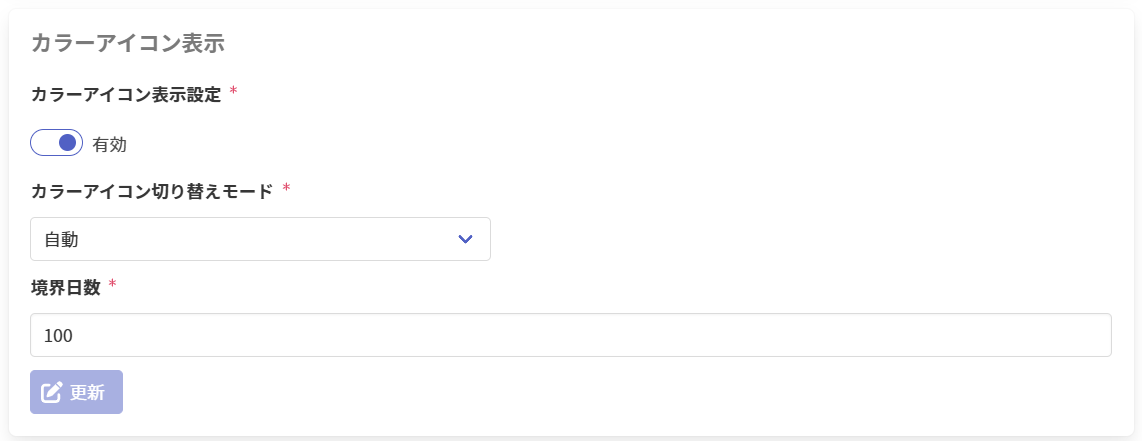The image size is (1142, 441).
Task: Click the outlined track of the 有効 switch
Action: coord(41,143)
